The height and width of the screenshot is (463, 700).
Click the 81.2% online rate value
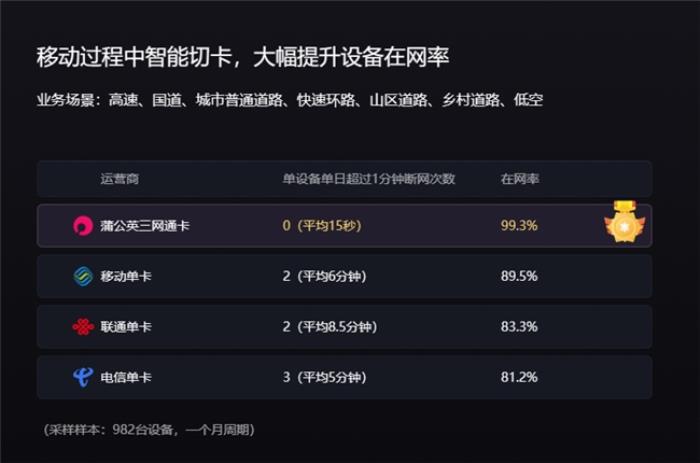(519, 377)
